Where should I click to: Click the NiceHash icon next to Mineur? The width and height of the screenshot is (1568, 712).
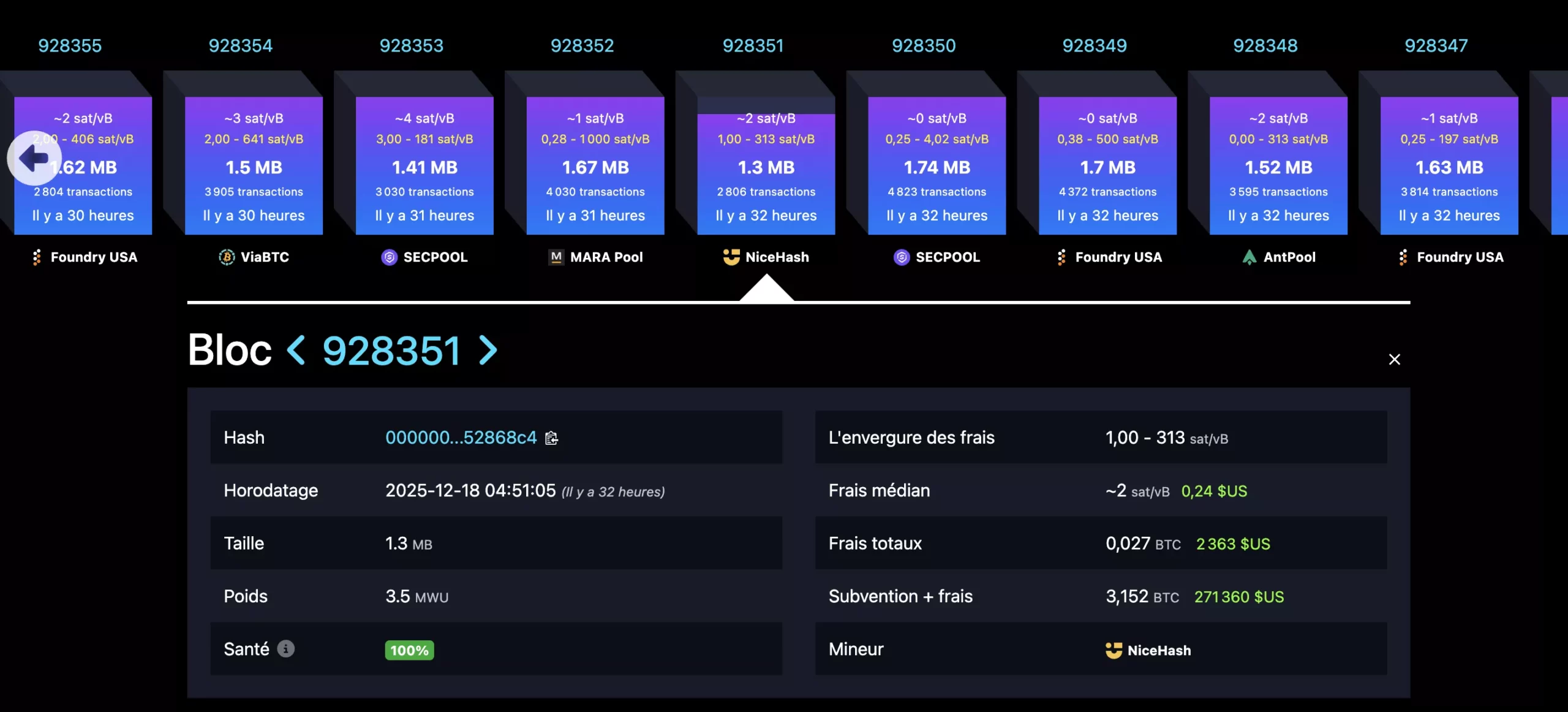pyautogui.click(x=1116, y=650)
